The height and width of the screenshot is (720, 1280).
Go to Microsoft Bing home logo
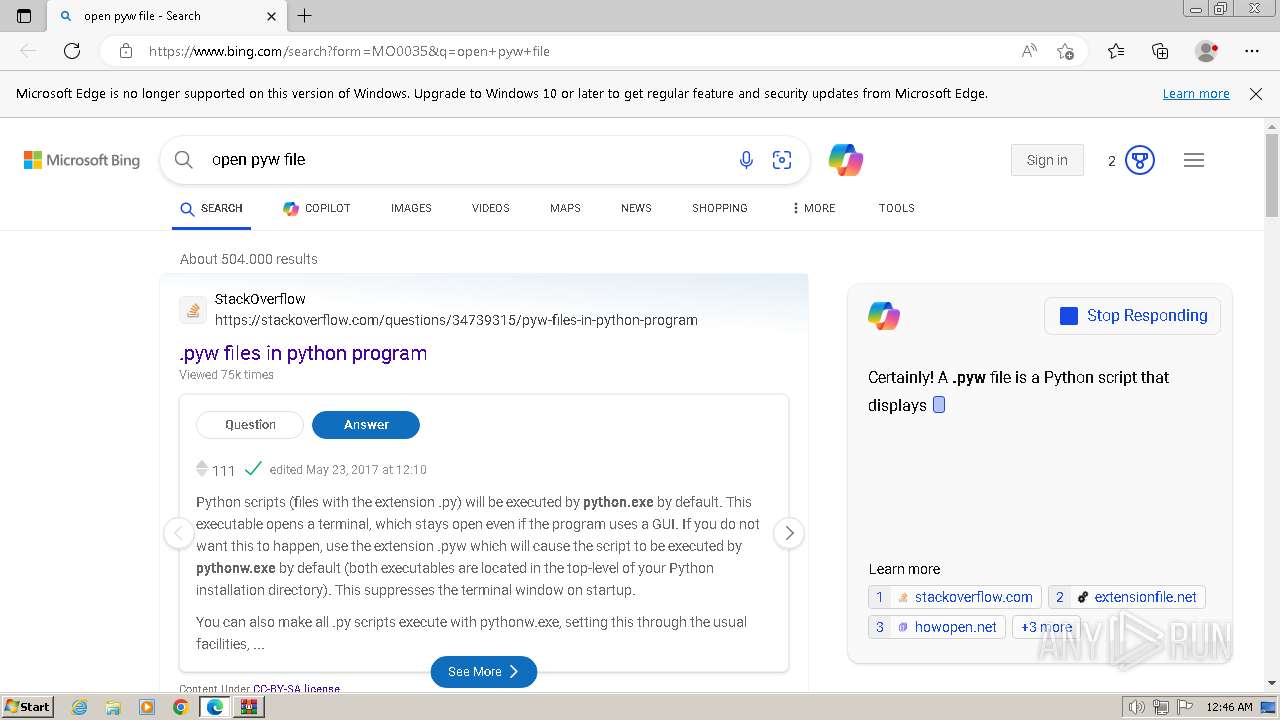pyautogui.click(x=82, y=160)
